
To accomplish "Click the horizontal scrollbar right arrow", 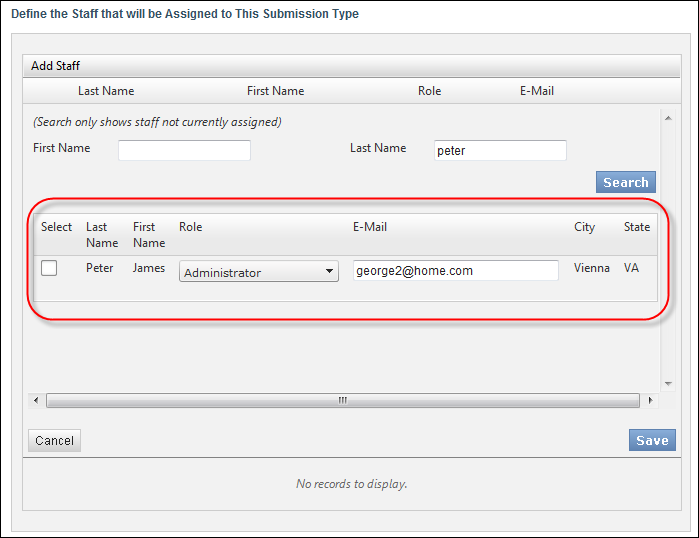I will pyautogui.click(x=650, y=400).
